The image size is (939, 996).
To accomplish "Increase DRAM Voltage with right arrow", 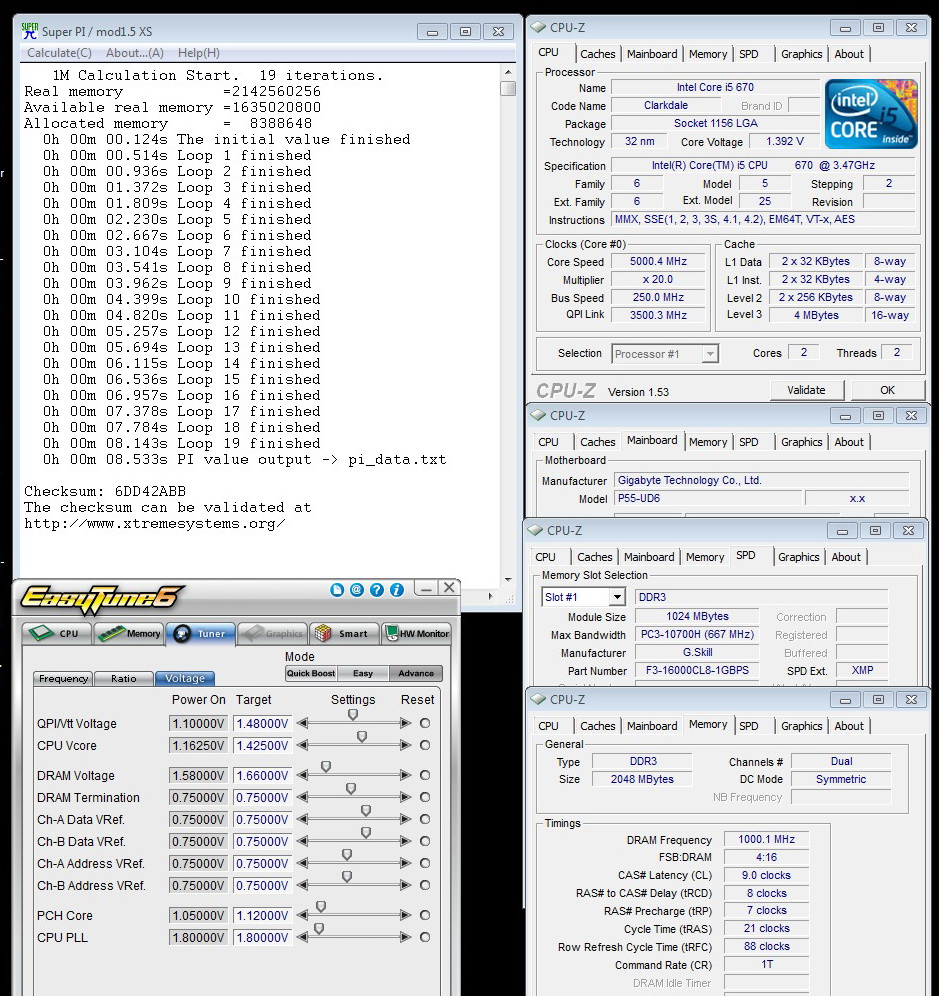I will pyautogui.click(x=405, y=775).
